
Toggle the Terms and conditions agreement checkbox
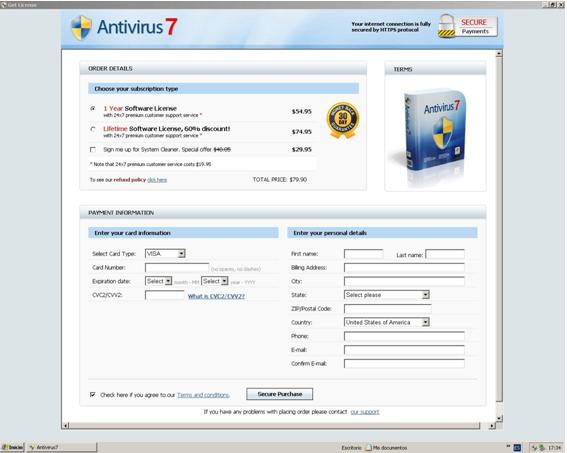point(93,394)
